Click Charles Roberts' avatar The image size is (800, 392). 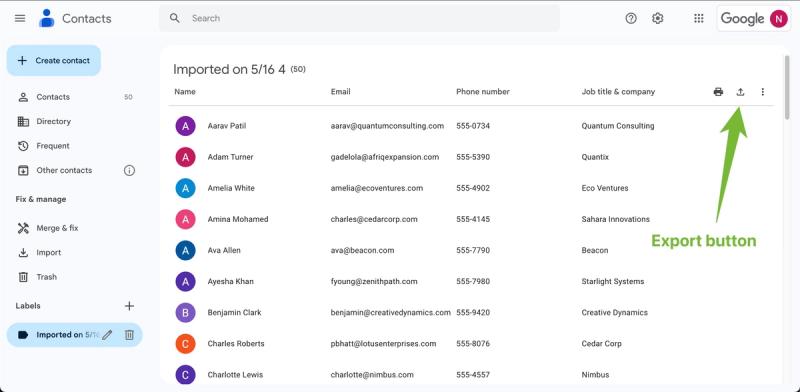point(185,344)
